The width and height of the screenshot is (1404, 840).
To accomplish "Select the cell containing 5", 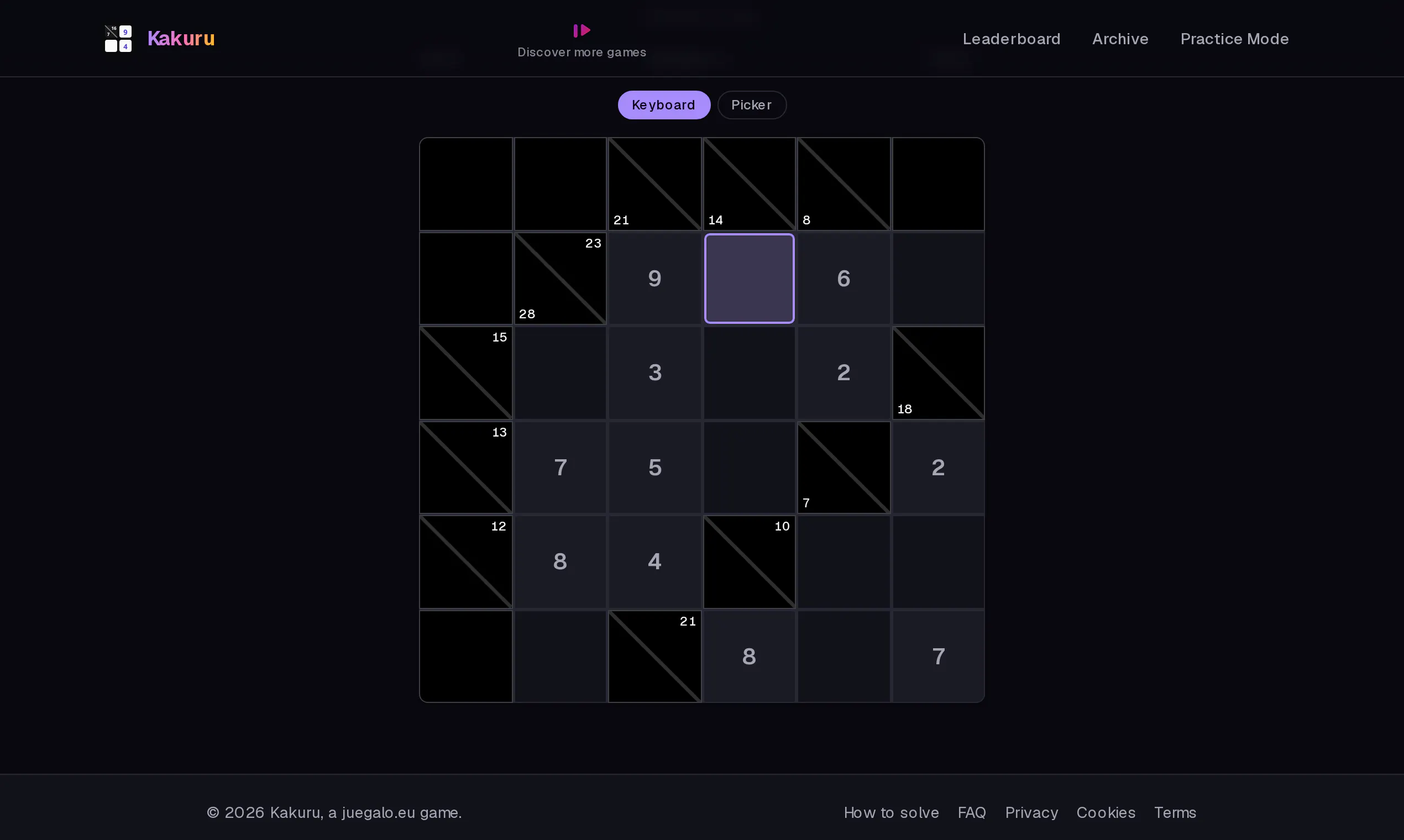I will coord(655,468).
